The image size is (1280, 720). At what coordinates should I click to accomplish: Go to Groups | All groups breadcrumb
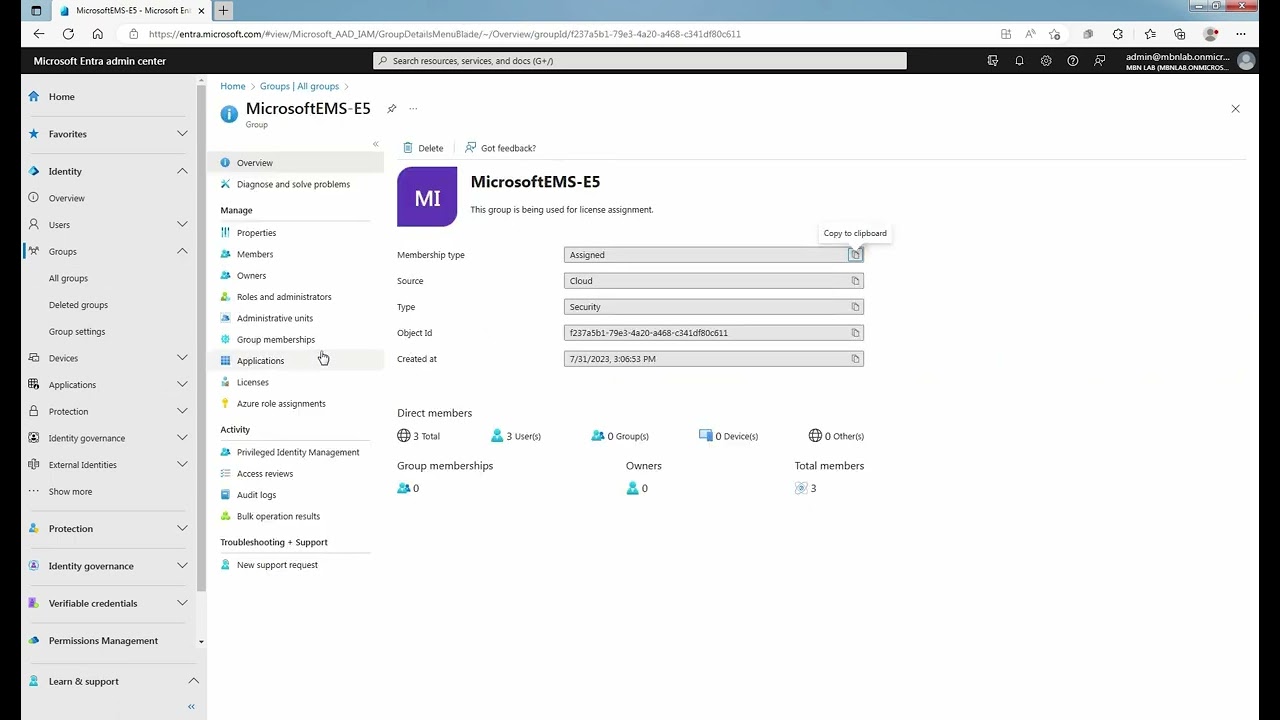point(299,87)
